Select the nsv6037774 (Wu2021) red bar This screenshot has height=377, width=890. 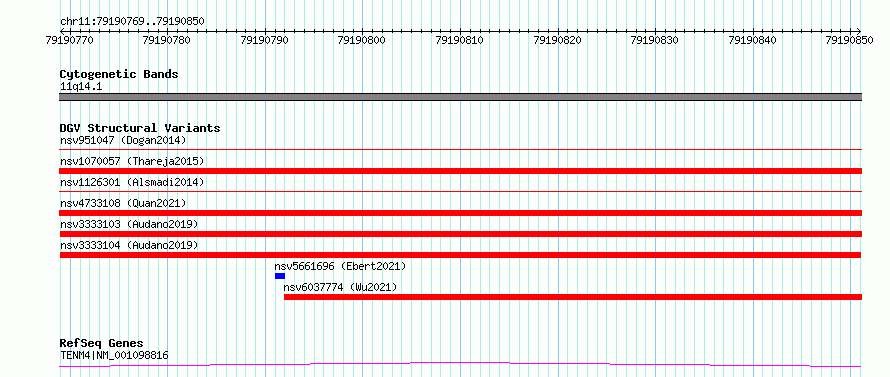pyautogui.click(x=573, y=297)
